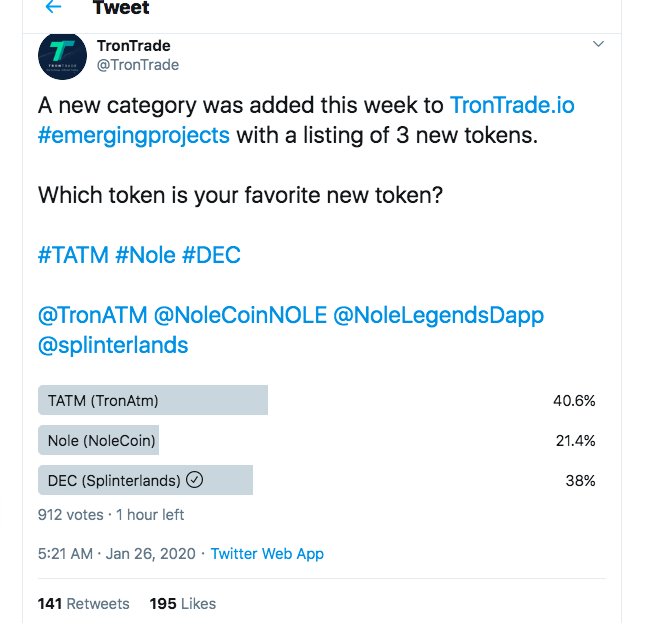View the 141 Retweets list
Viewport: 645px width, 623px height.
click(x=84, y=603)
